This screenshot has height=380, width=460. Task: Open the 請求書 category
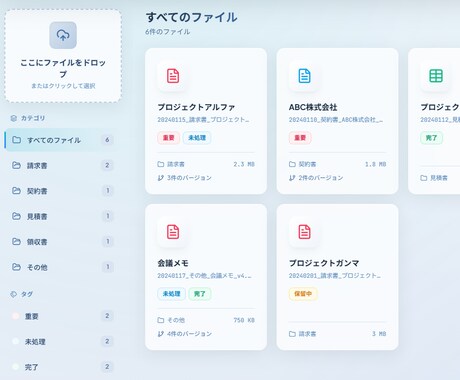click(61, 165)
